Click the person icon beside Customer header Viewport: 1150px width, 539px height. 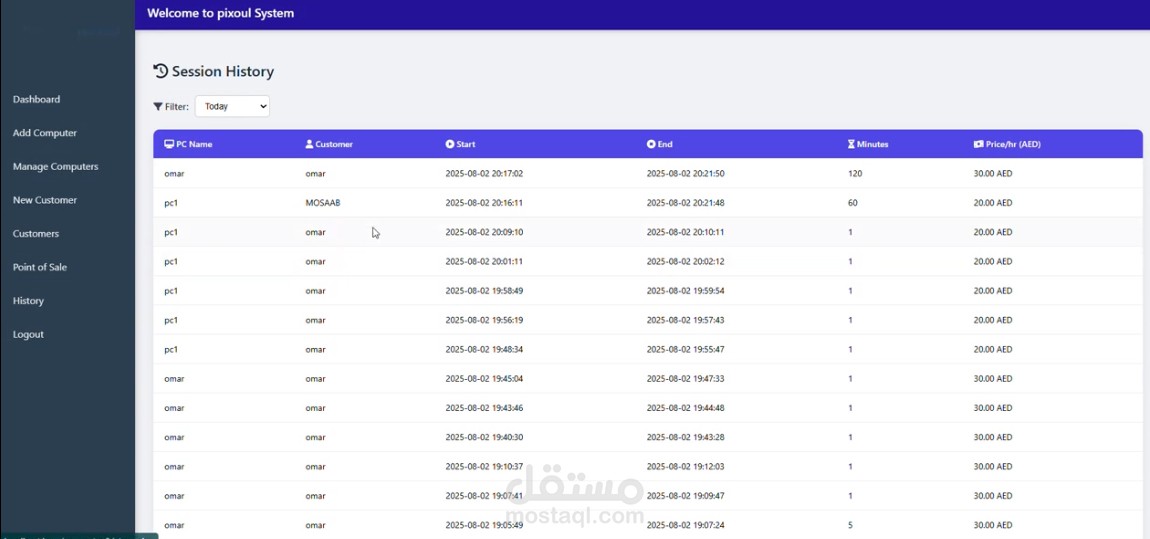click(310, 144)
